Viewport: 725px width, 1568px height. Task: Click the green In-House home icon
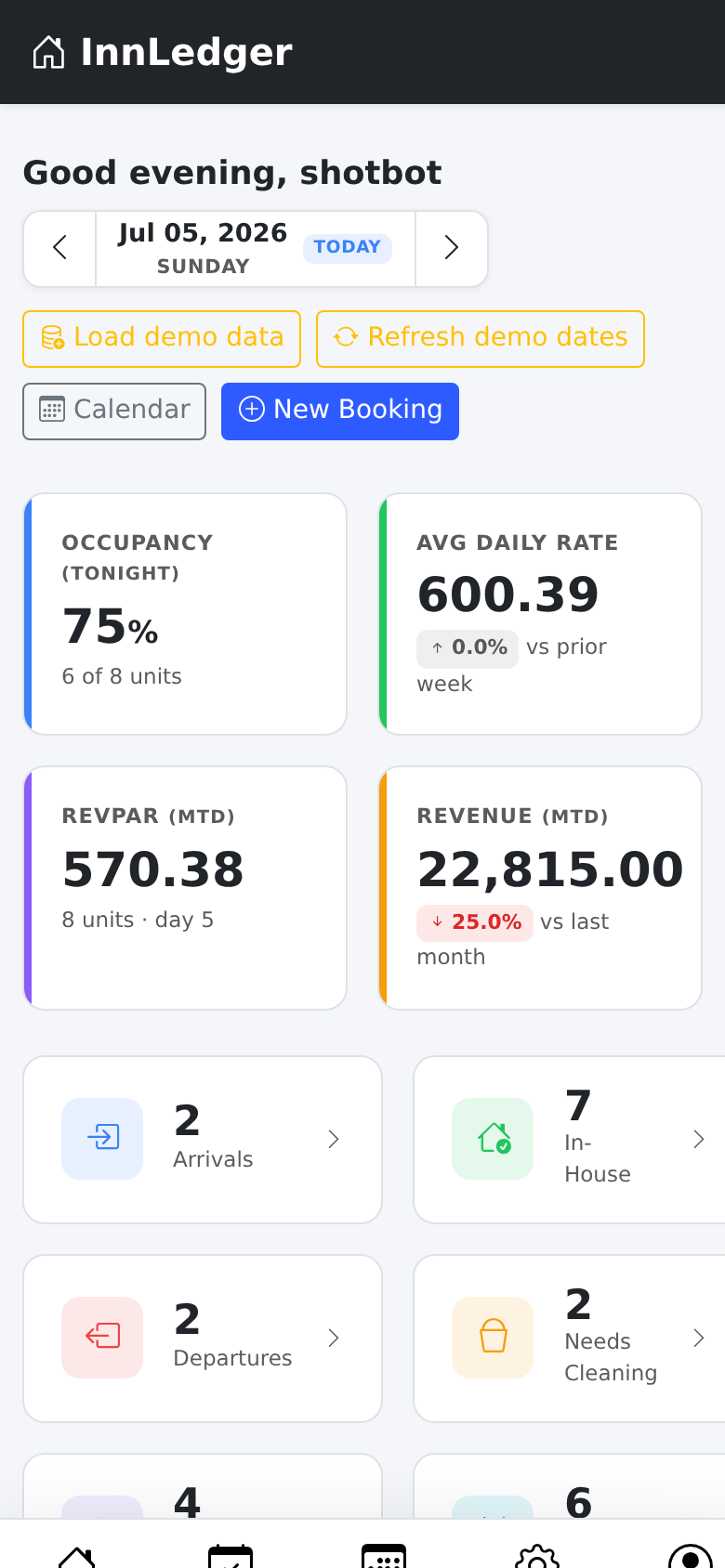point(493,1139)
